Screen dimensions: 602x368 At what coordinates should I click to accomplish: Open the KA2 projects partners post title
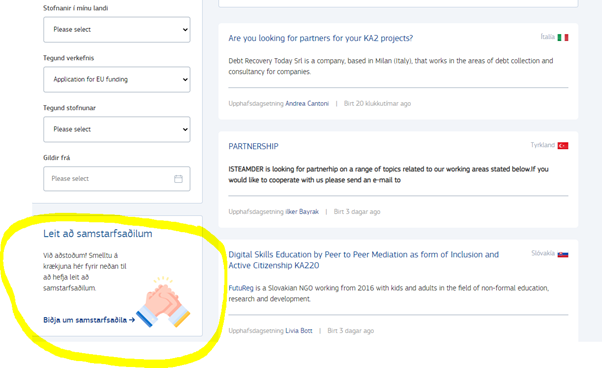click(321, 38)
